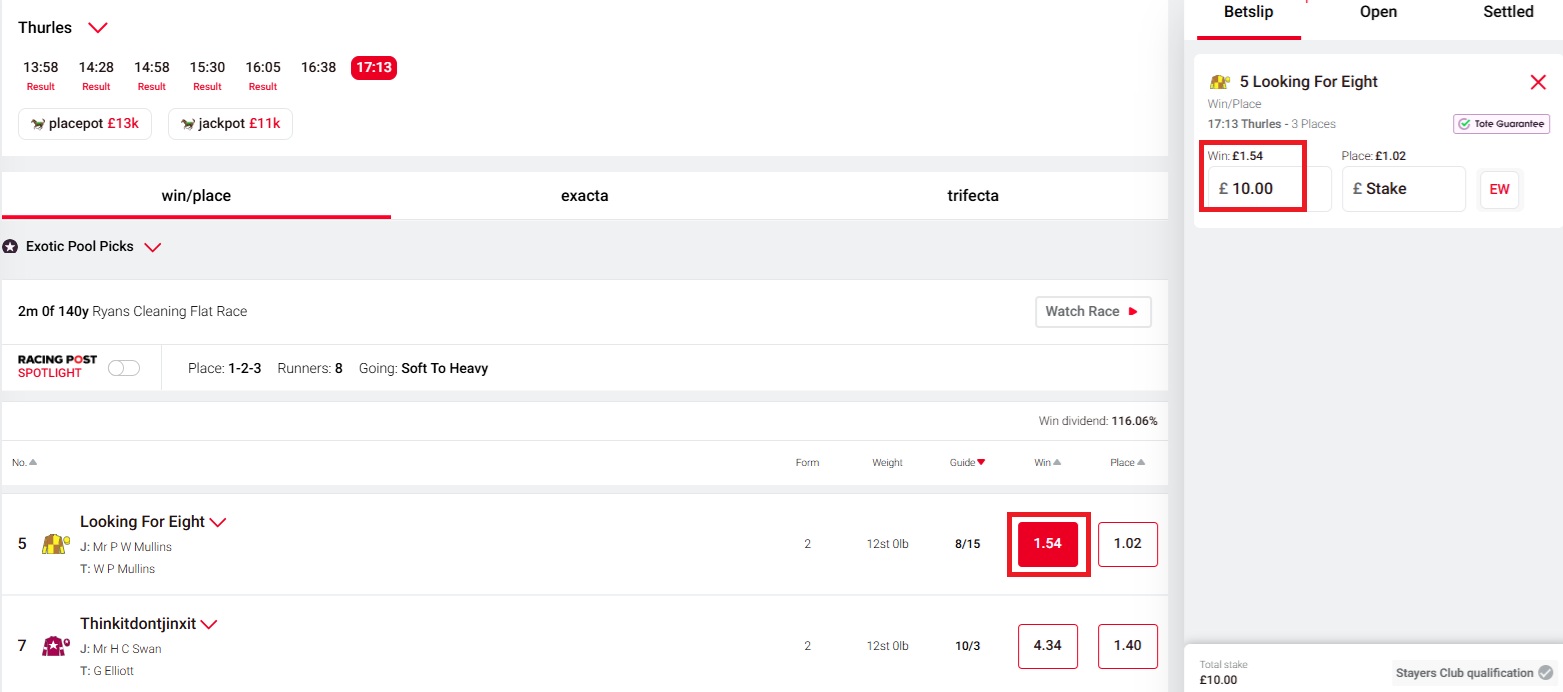Switch to the exacta tab
The width and height of the screenshot is (1563, 692).
pyautogui.click(x=585, y=195)
